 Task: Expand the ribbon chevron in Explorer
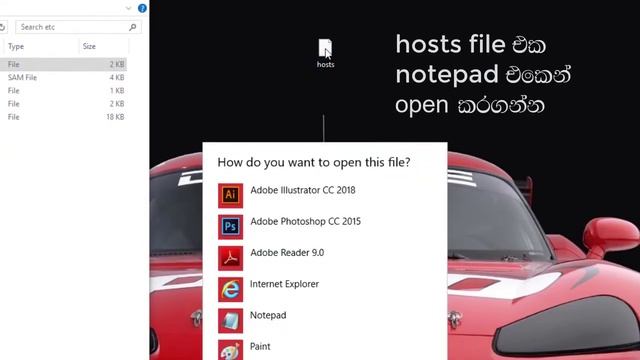(128, 8)
